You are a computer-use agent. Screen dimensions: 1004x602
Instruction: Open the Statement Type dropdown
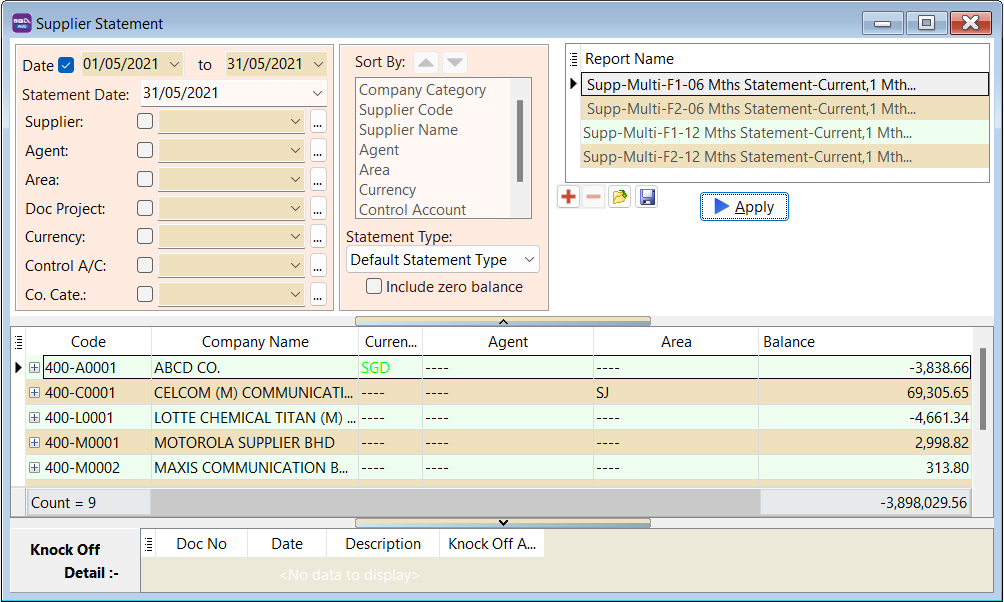(529, 260)
